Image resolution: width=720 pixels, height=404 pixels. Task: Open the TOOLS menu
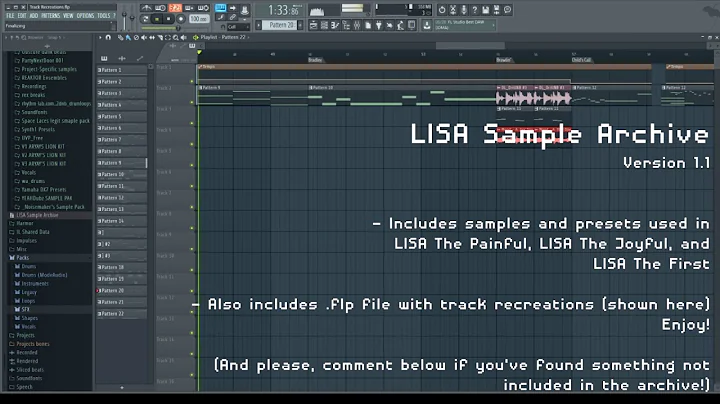(x=104, y=16)
